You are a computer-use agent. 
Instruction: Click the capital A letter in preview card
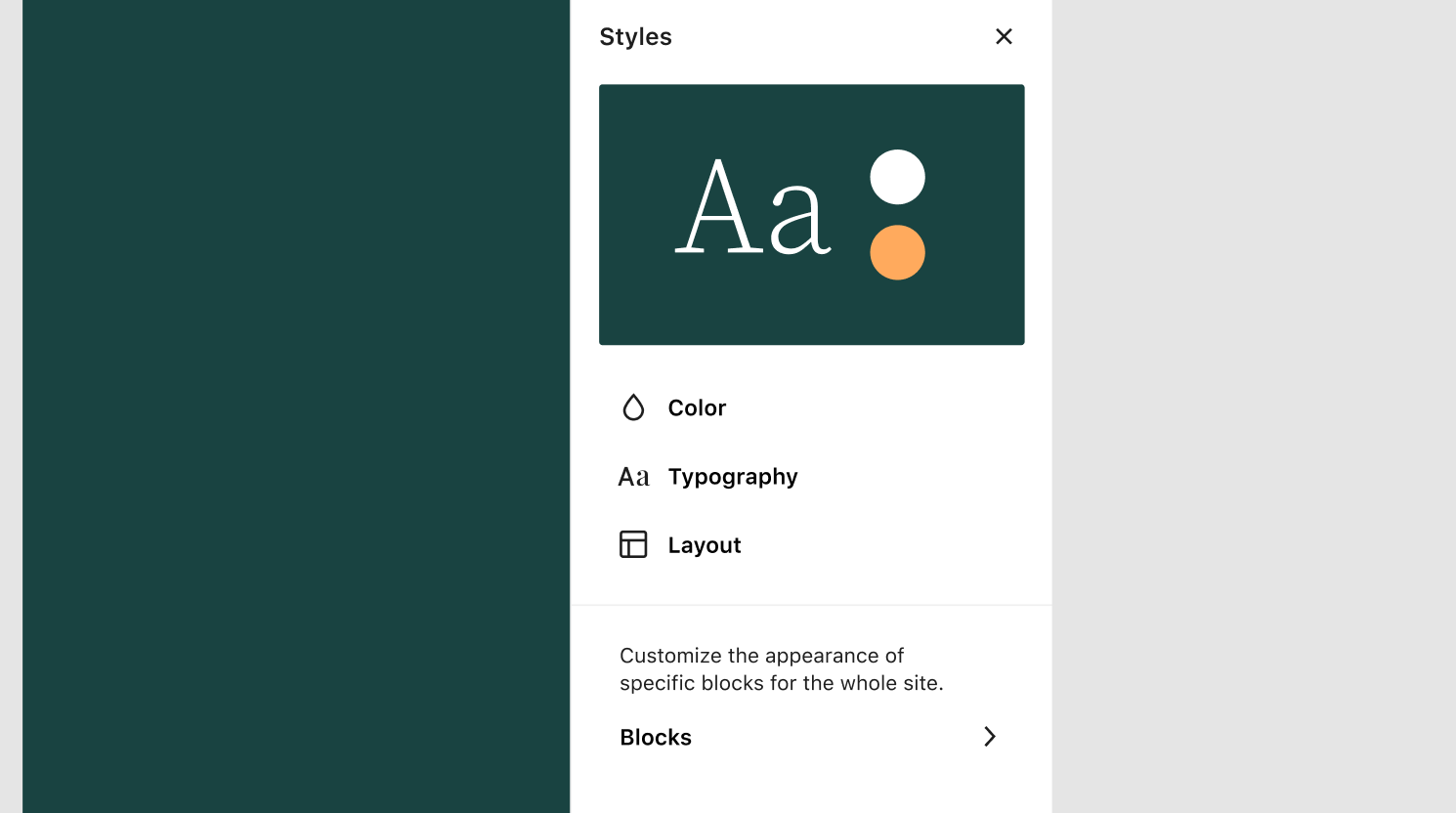pyautogui.click(x=718, y=207)
